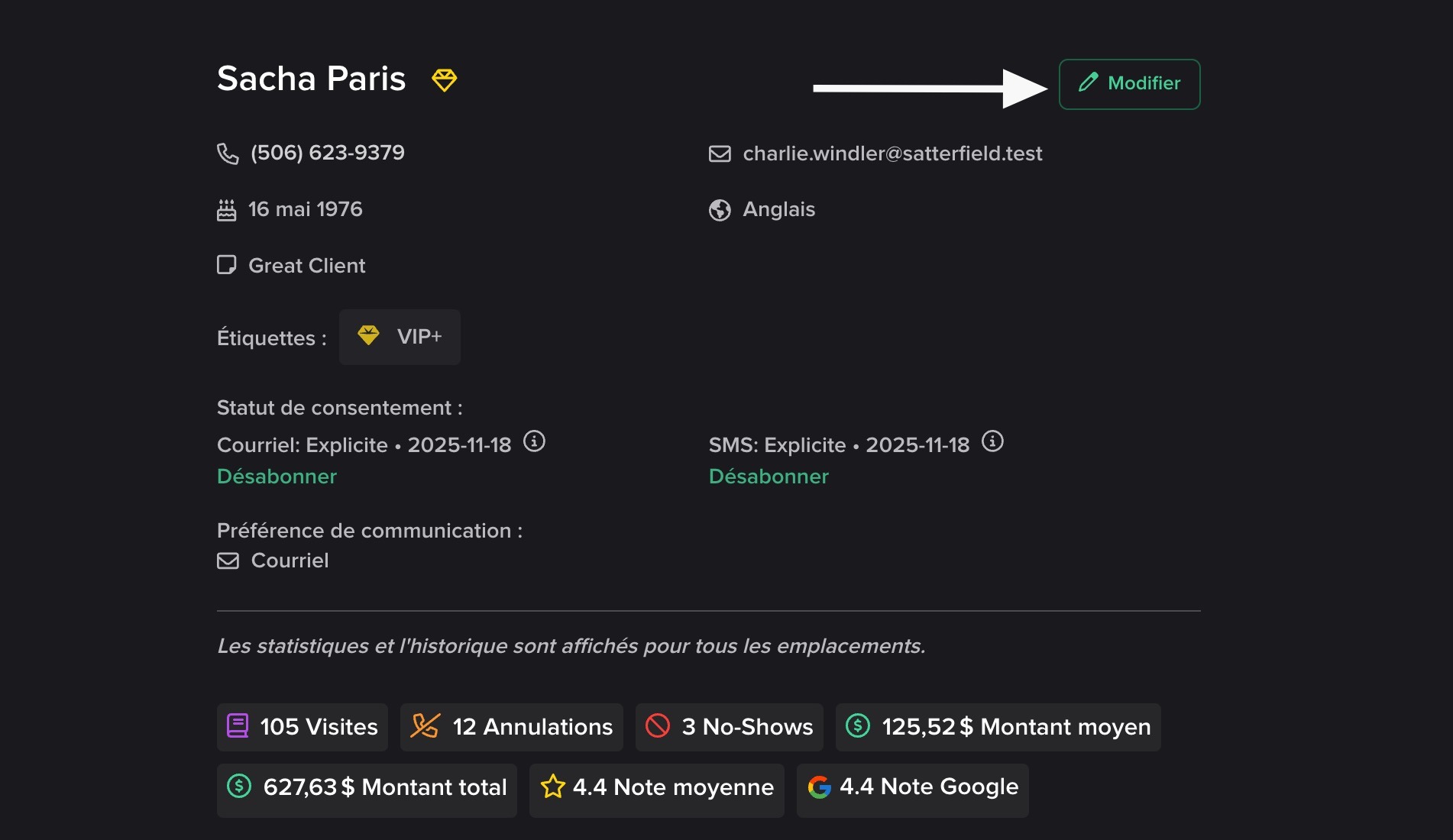
Task: Click the Modifier edit button
Action: [1129, 84]
